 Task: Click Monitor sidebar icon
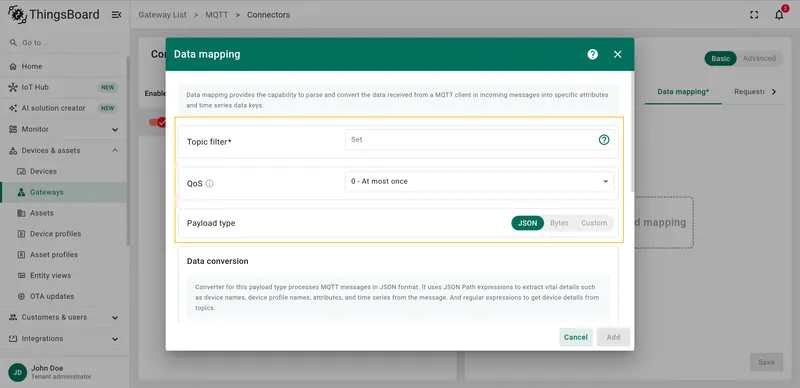(13, 129)
